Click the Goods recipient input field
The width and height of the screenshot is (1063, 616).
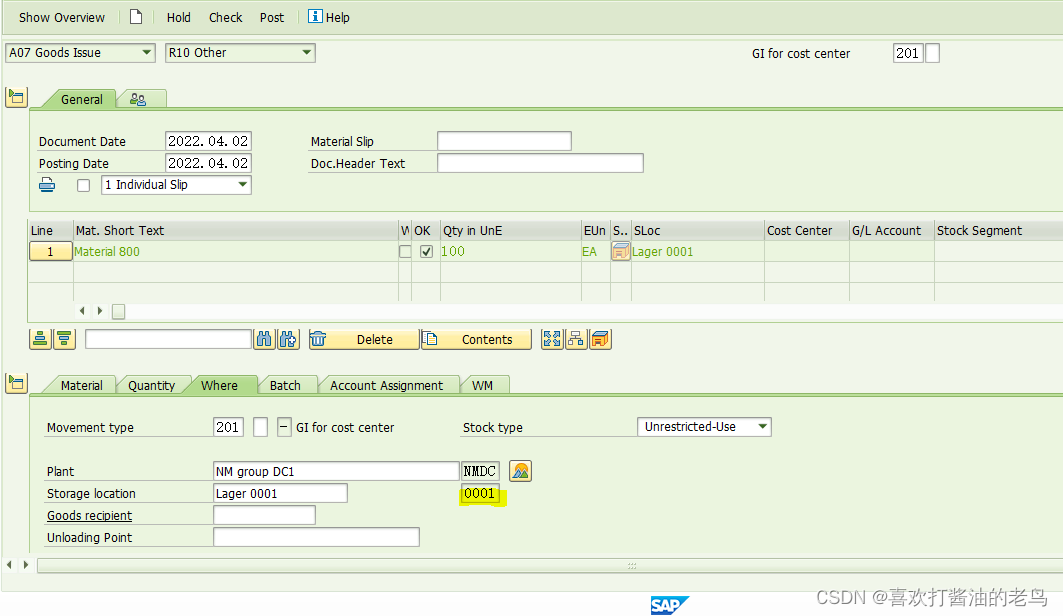tap(263, 514)
